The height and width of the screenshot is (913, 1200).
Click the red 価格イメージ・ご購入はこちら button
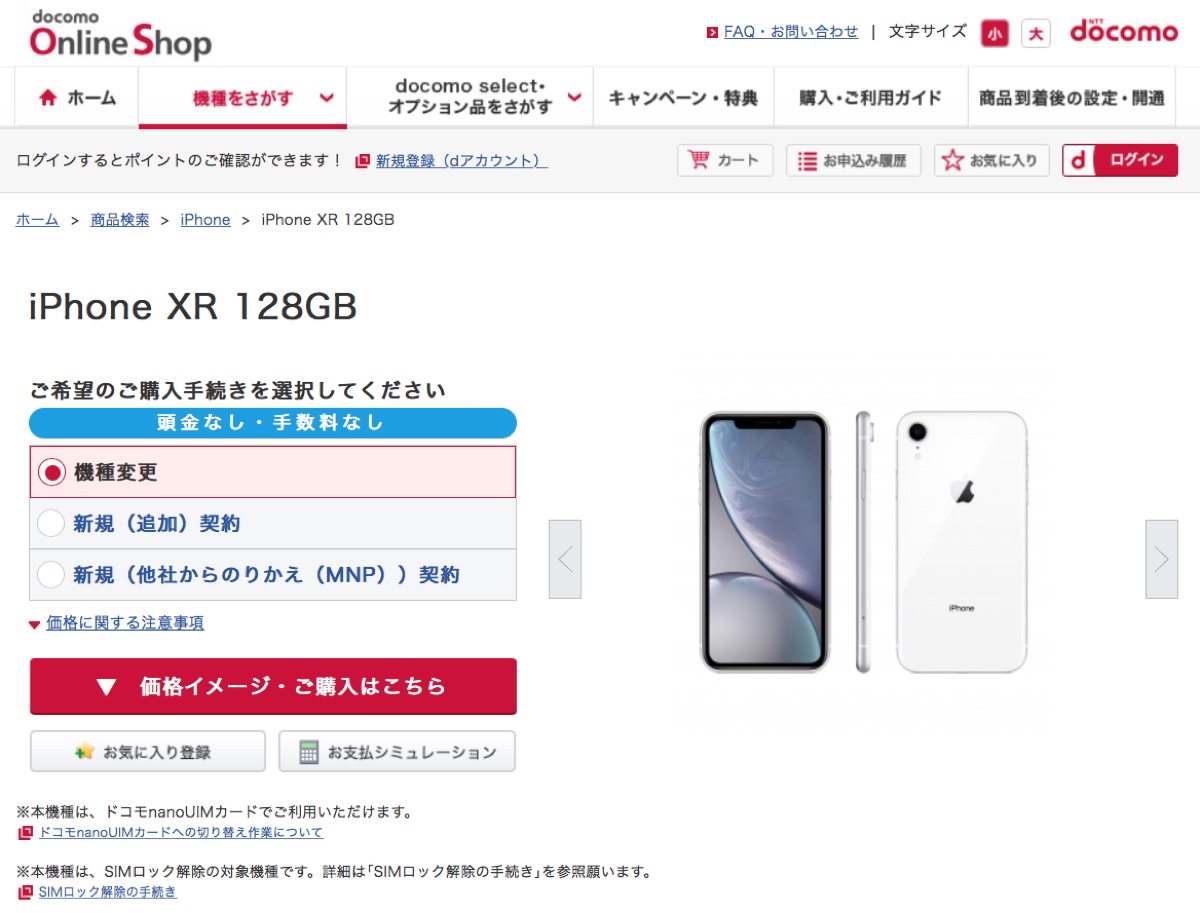coord(273,686)
